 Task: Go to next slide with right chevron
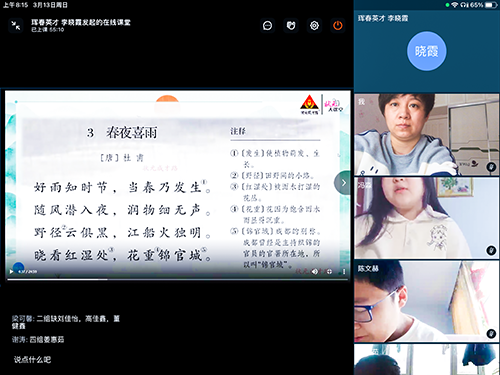[x=343, y=183]
